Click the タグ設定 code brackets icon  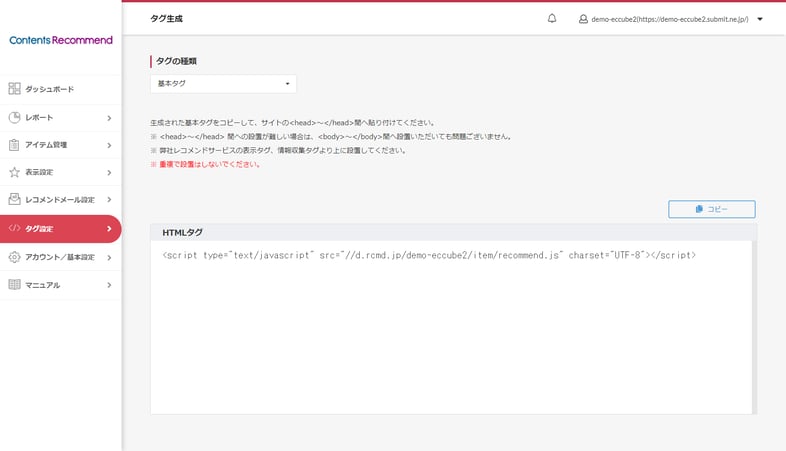pyautogui.click(x=15, y=228)
